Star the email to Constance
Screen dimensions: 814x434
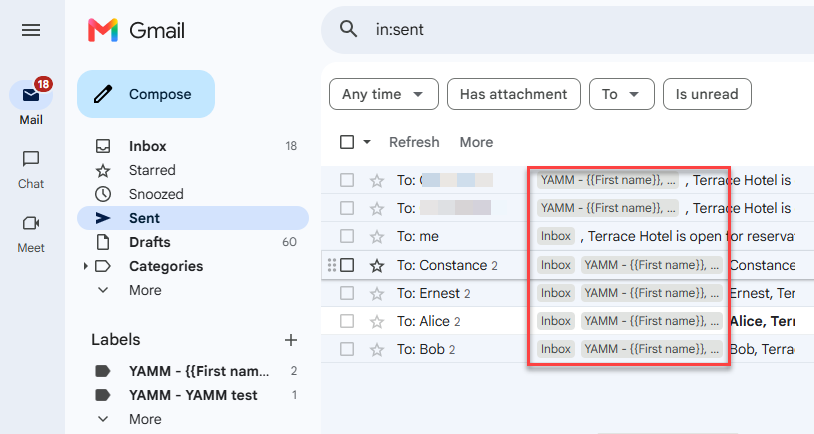pos(377,265)
